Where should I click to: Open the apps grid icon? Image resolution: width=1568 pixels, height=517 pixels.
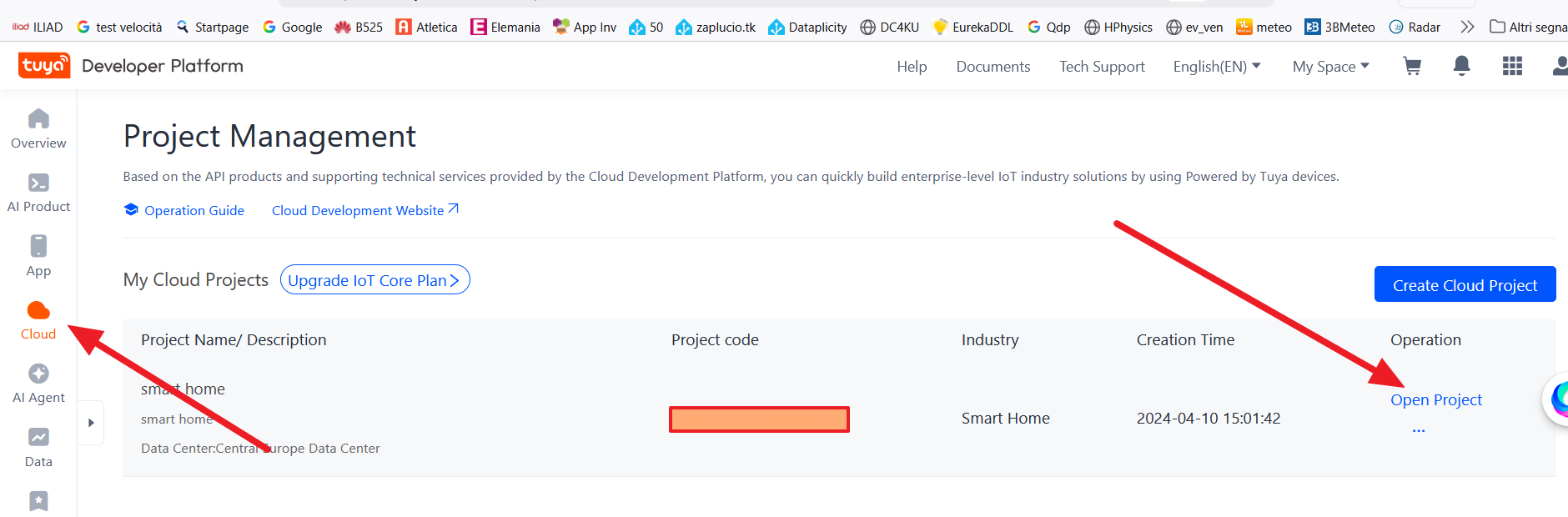pyautogui.click(x=1512, y=66)
